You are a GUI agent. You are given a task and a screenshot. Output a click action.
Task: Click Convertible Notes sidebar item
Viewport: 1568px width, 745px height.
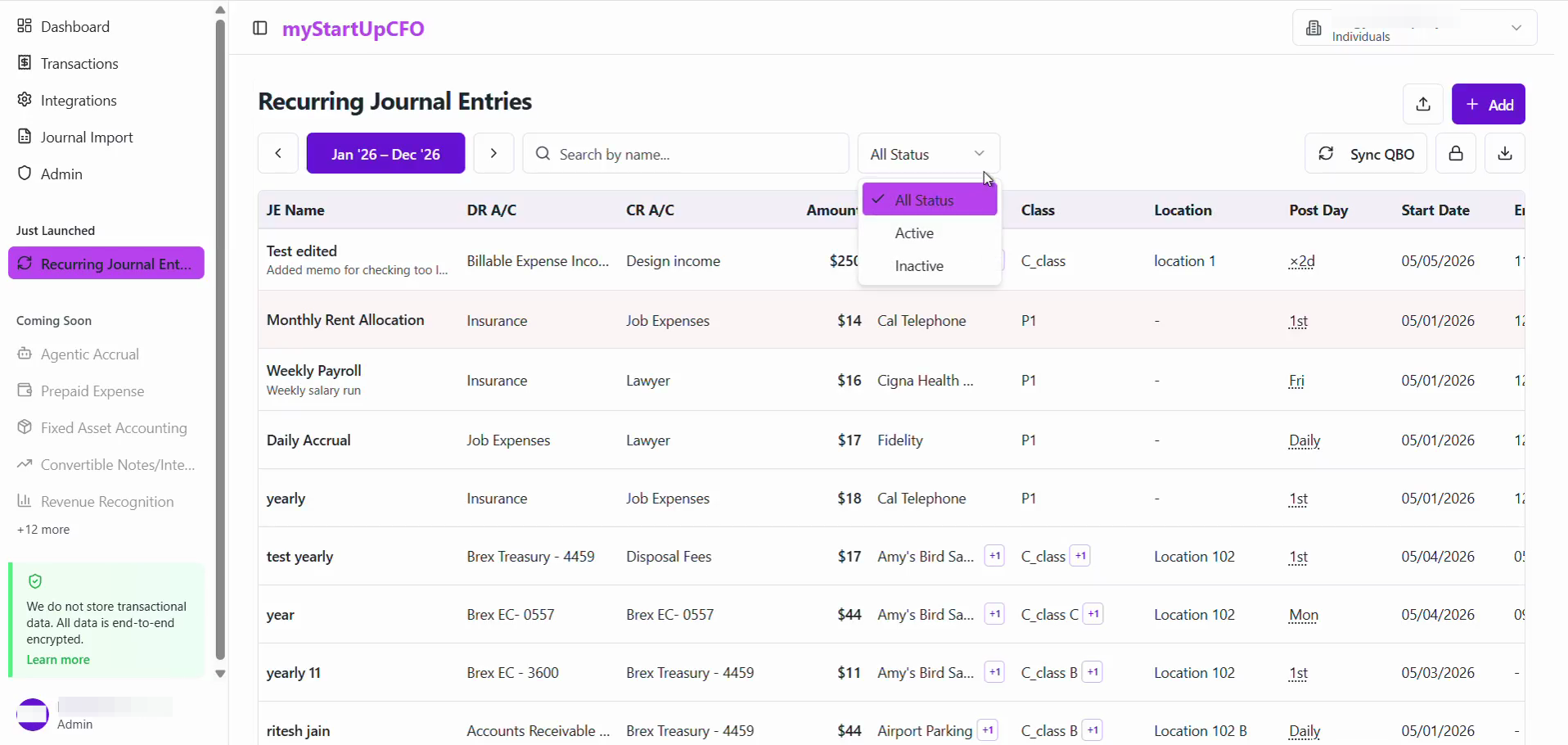118,465
